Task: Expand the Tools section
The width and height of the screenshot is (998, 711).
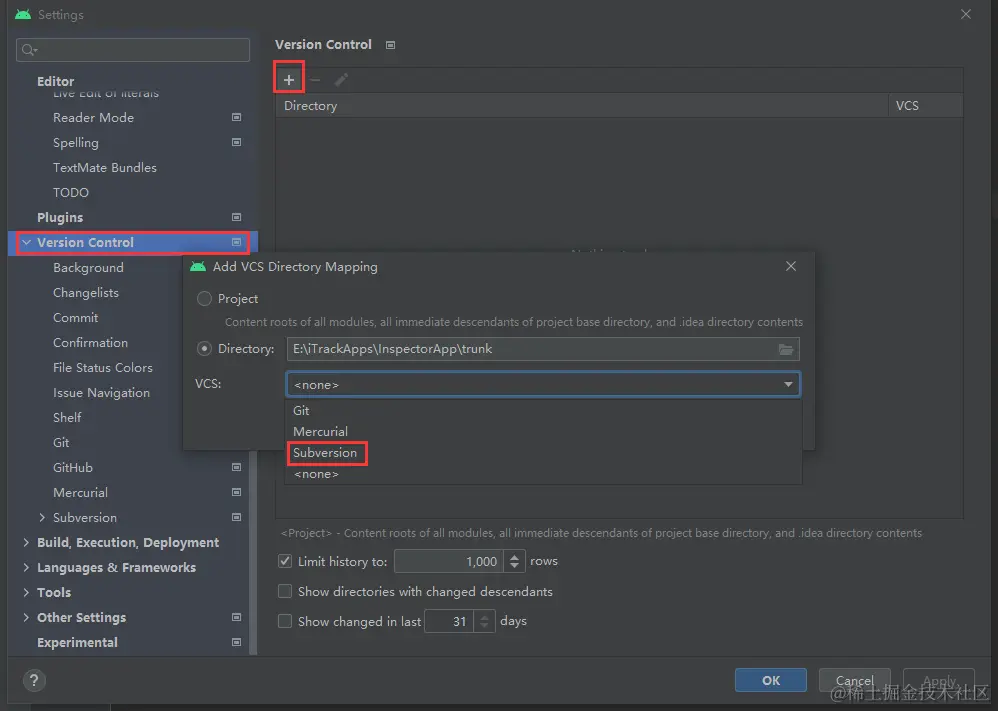Action: click(26, 592)
